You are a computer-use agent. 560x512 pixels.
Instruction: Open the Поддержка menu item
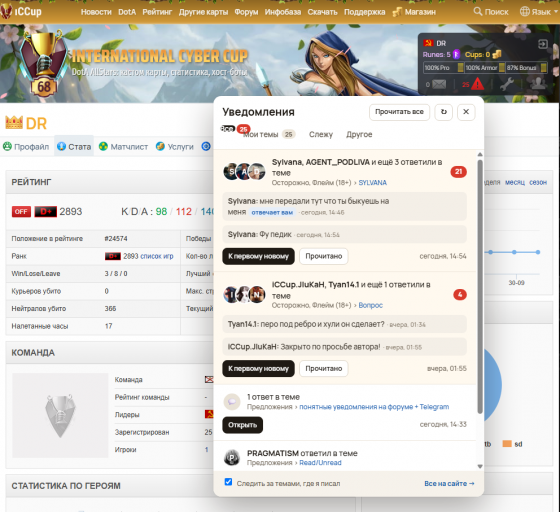point(365,12)
